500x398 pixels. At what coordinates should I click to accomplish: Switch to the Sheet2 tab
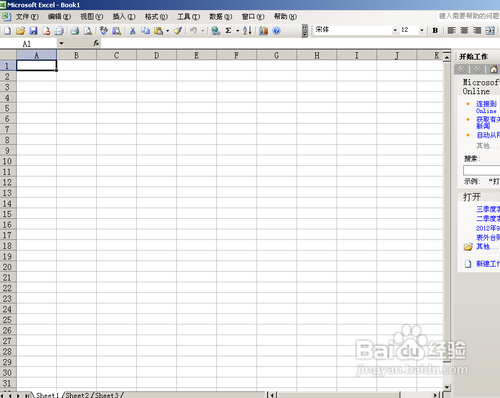77,395
